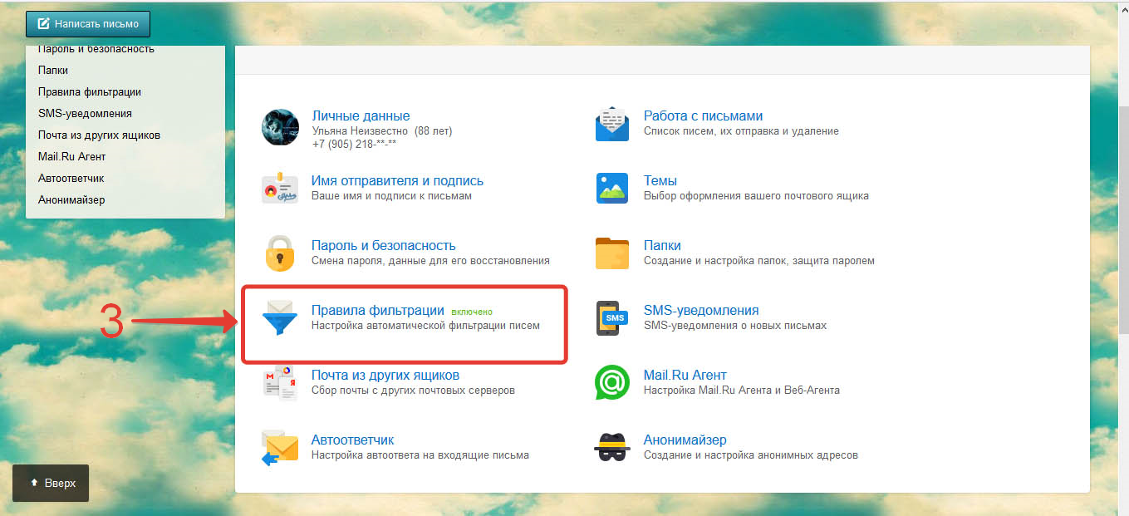
Task: Open the Личные данные settings link
Action: tap(360, 116)
